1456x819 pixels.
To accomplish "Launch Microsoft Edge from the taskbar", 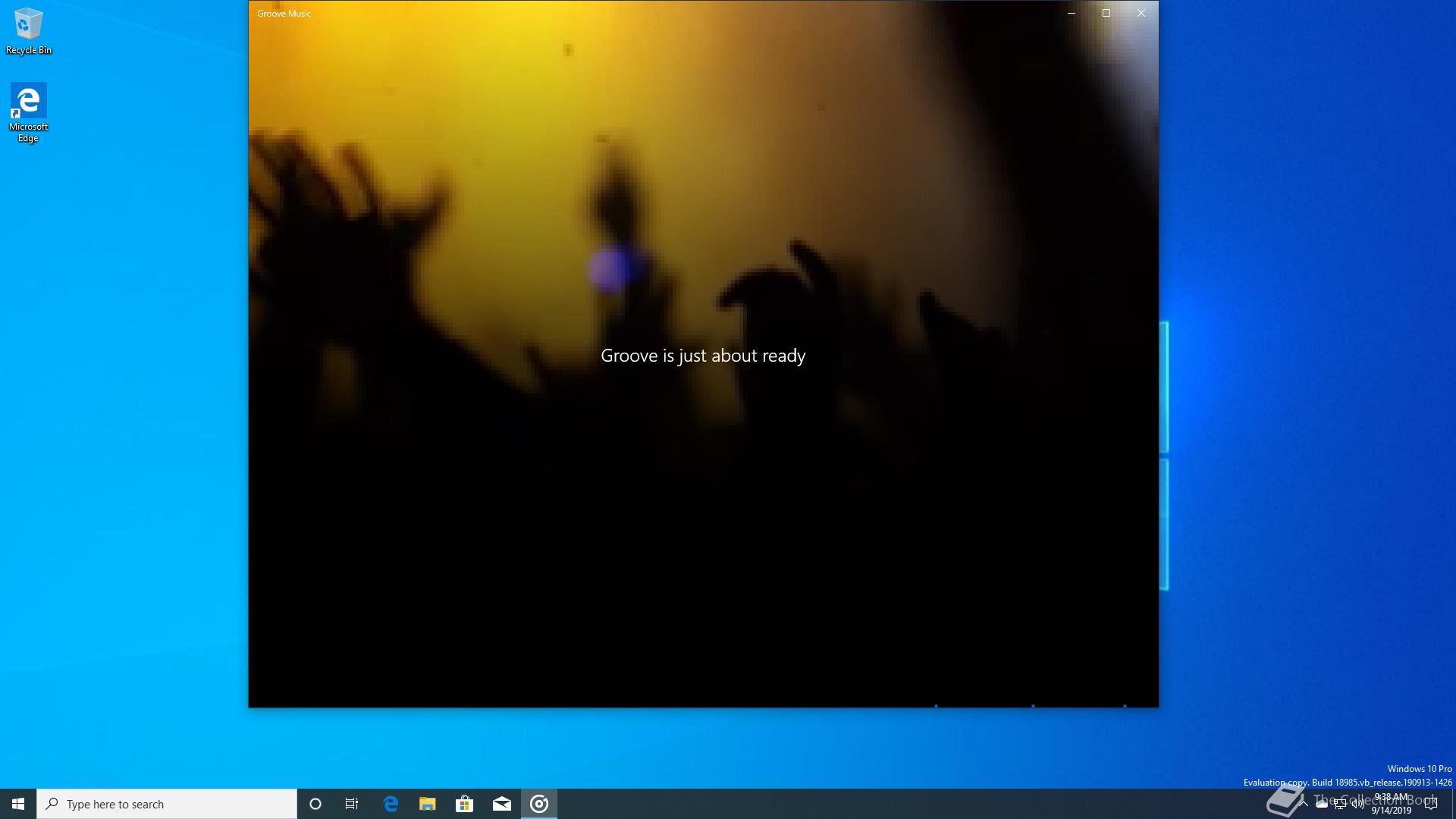I will pyautogui.click(x=391, y=804).
